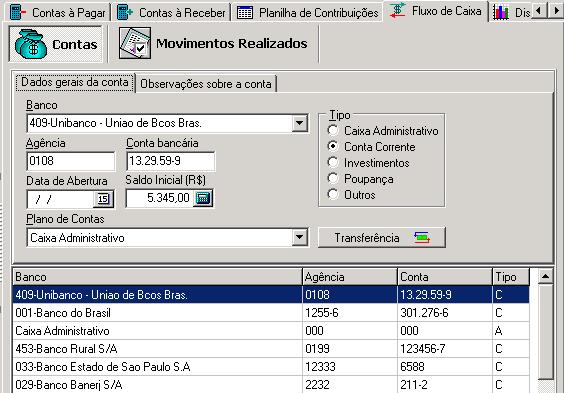Click the Contas à Receber calculator icon
Viewport: 564px width, 393px height.
124,13
